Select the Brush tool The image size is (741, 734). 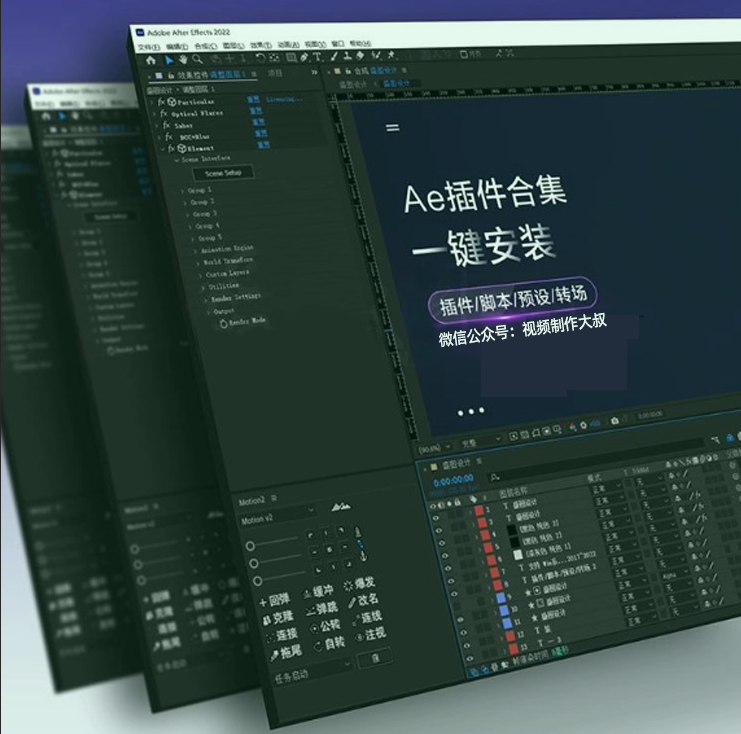[x=334, y=56]
